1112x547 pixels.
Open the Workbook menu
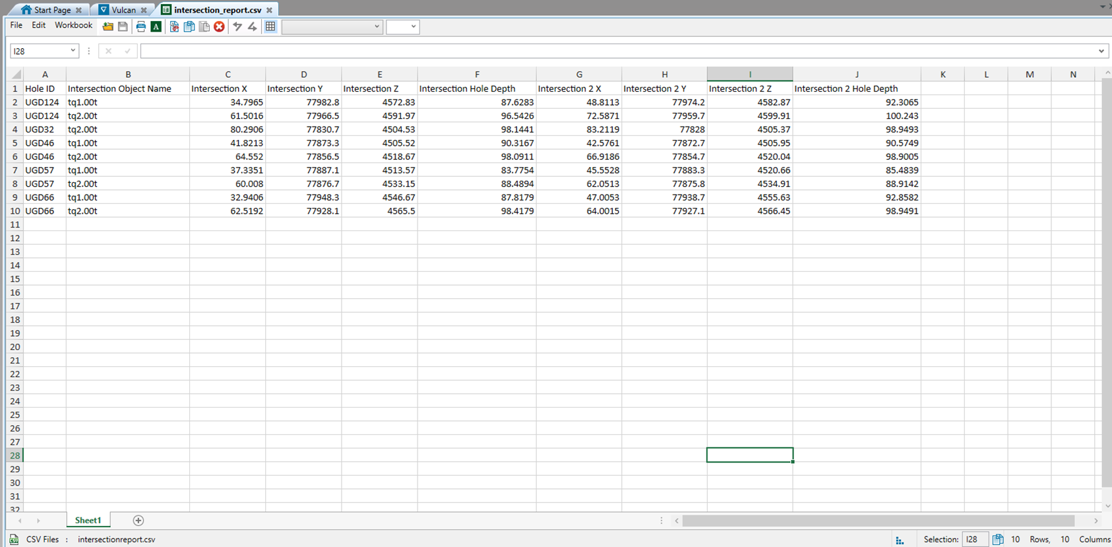pyautogui.click(x=73, y=26)
